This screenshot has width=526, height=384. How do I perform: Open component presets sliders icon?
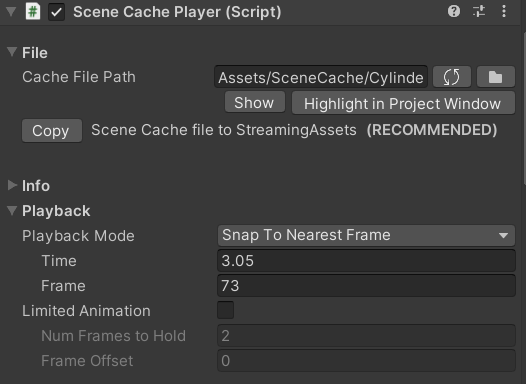(479, 11)
